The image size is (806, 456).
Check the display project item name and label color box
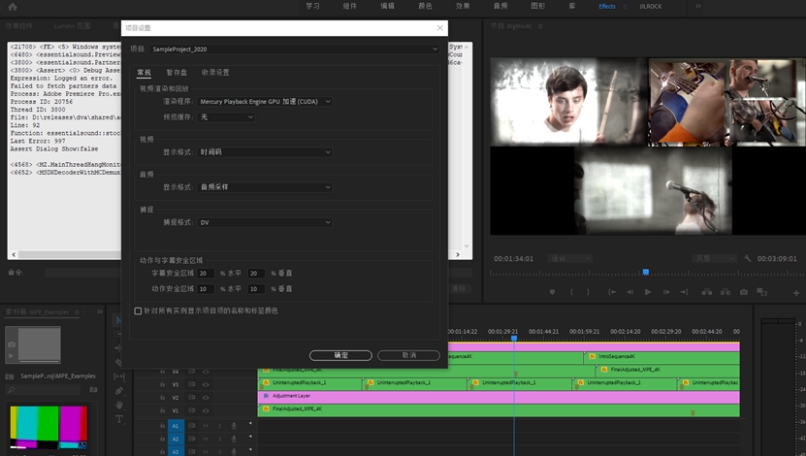click(138, 311)
